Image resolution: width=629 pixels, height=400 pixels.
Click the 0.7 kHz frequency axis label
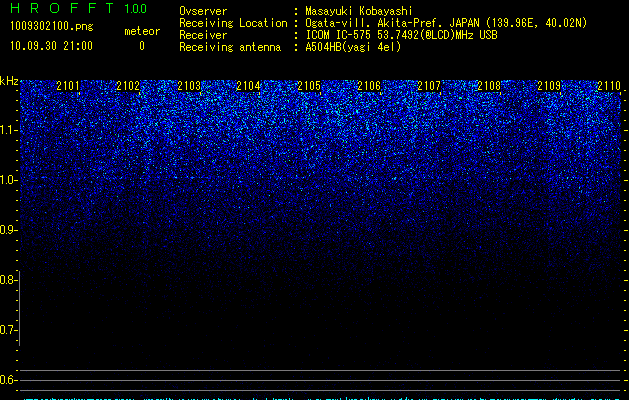(9, 330)
